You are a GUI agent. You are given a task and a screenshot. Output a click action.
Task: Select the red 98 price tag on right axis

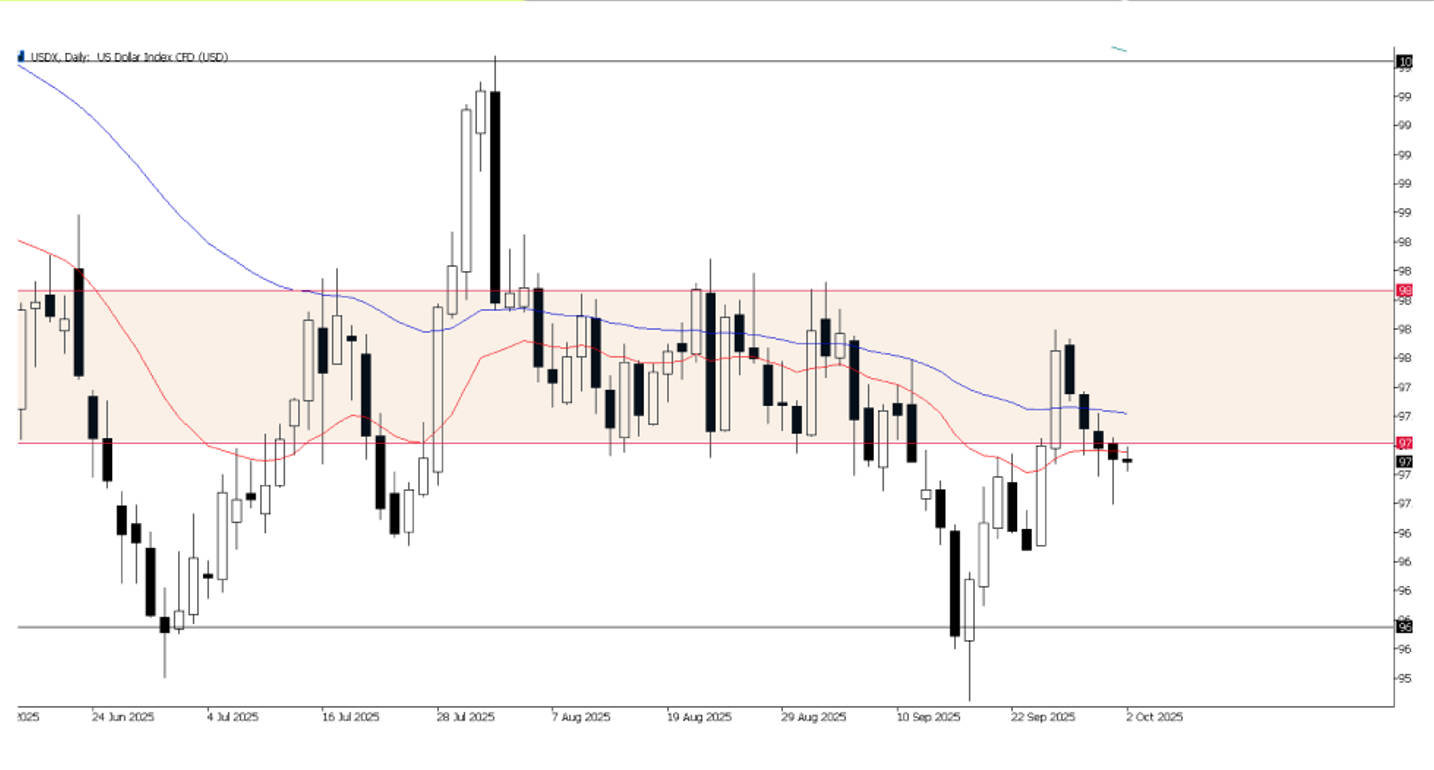[1406, 289]
